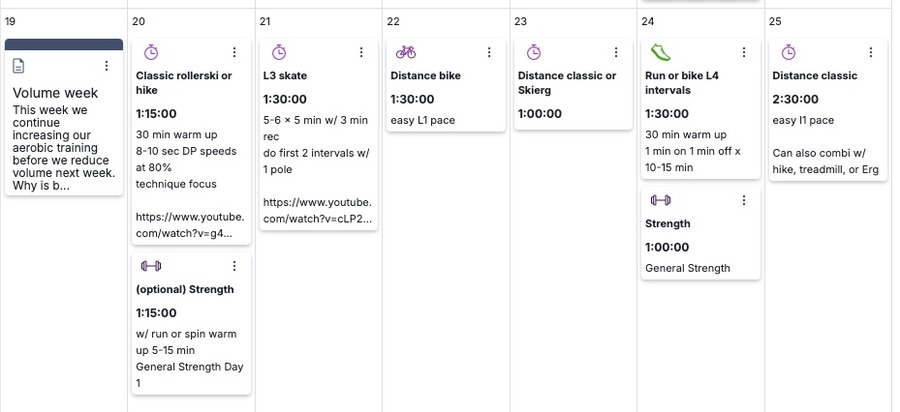Select the Distance bike workout title

point(425,76)
